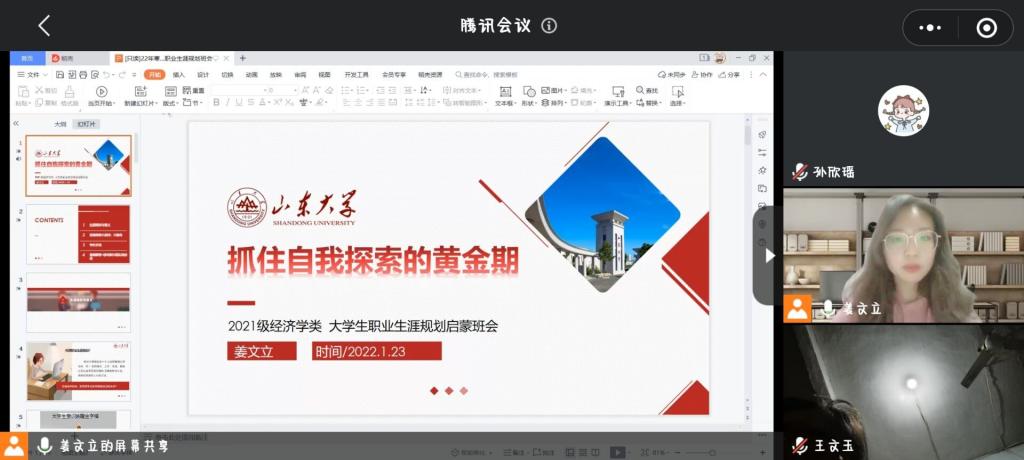The height and width of the screenshot is (460, 1024).
Task: Open the 开发工具 ribbon tab
Action: 357,74
